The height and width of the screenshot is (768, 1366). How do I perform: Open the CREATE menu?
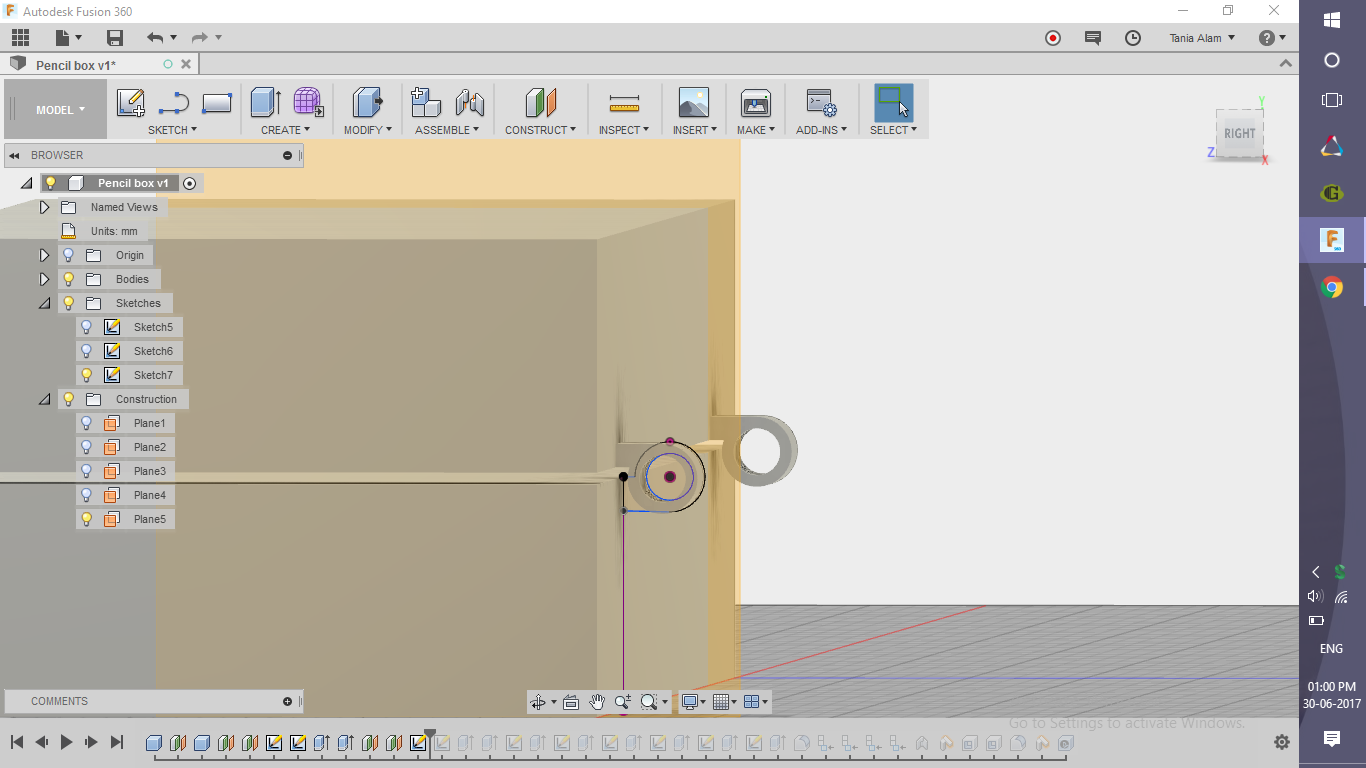pyautogui.click(x=286, y=130)
